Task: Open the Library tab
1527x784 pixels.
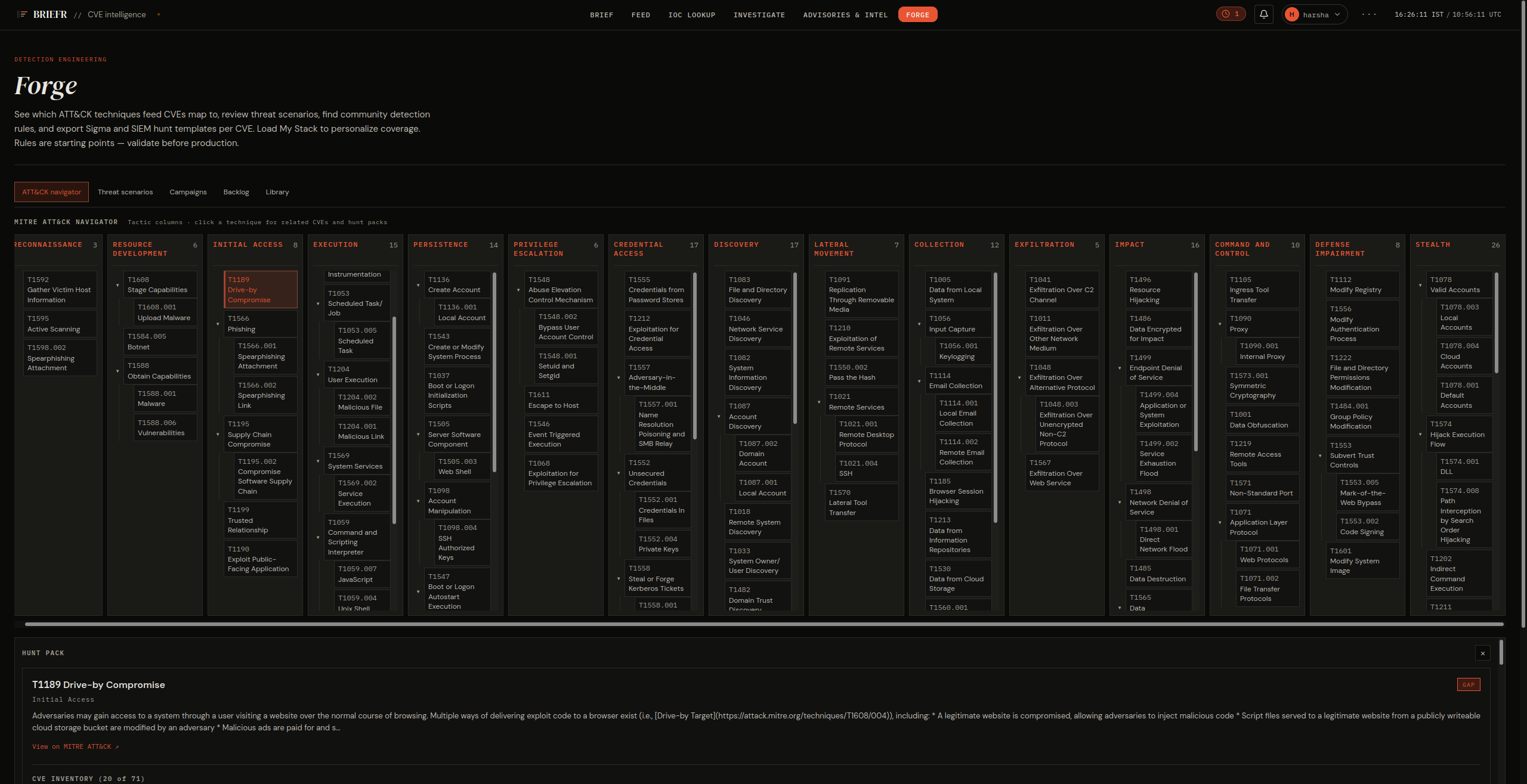Action: point(277,192)
